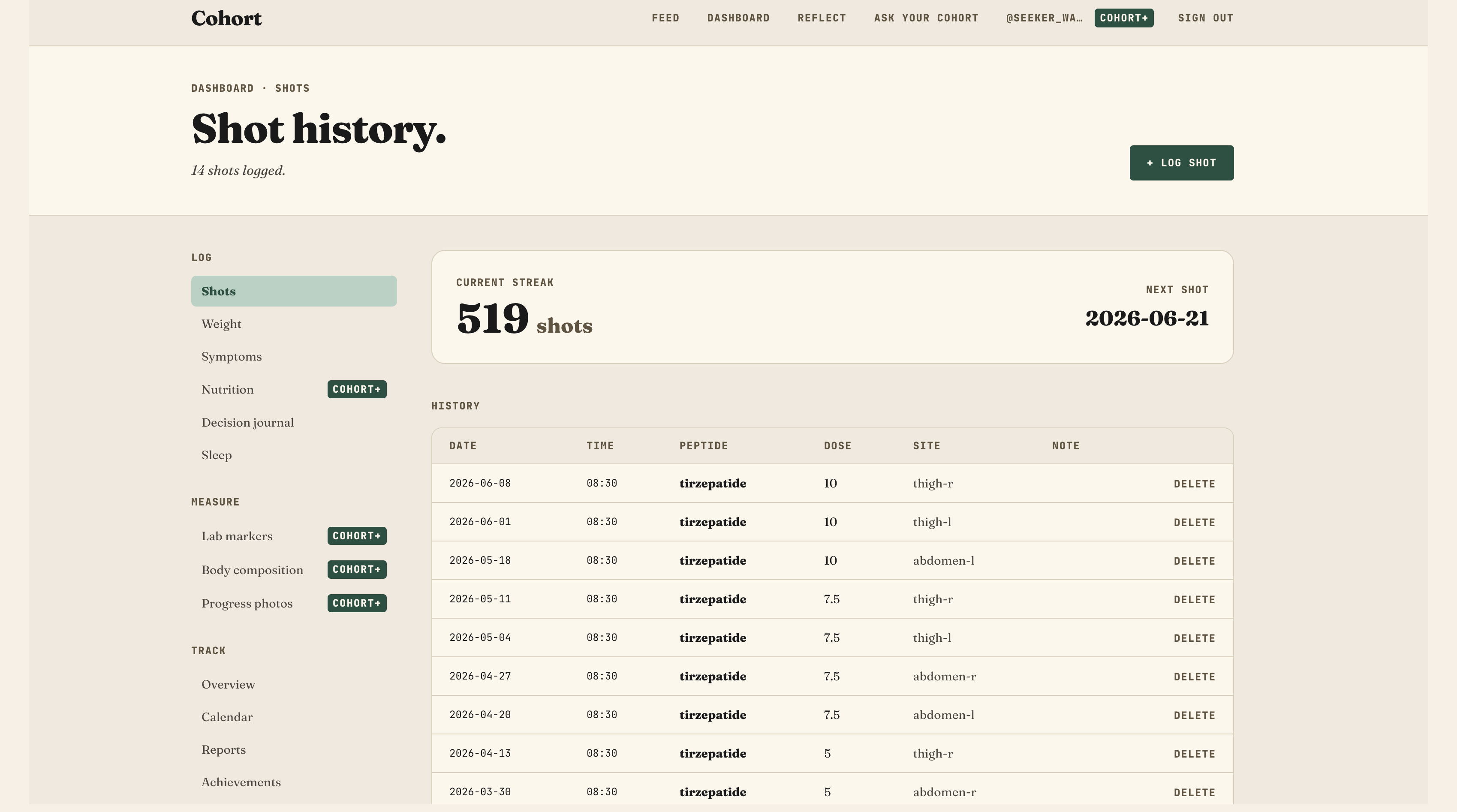Open Reports under Track

click(x=294, y=750)
